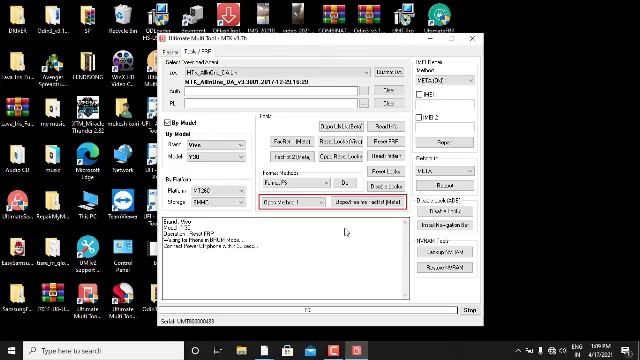Open Task View on taskbar
Image resolution: width=640 pixels, height=360 pixels.
tap(218, 351)
